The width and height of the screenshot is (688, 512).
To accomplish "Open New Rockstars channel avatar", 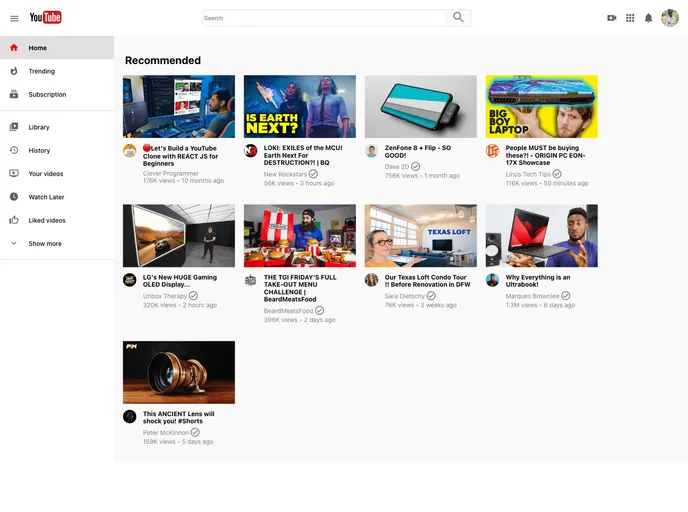I will pyautogui.click(x=251, y=150).
